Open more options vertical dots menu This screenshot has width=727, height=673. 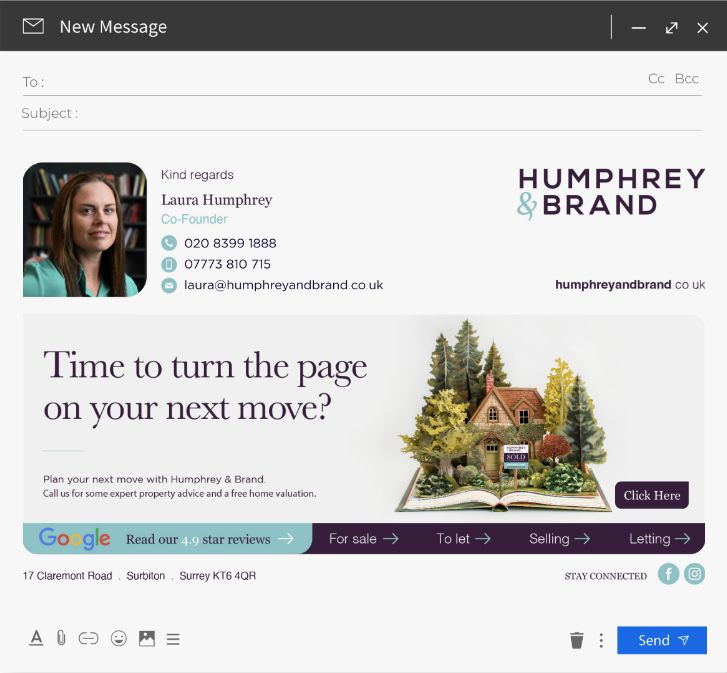tap(601, 640)
